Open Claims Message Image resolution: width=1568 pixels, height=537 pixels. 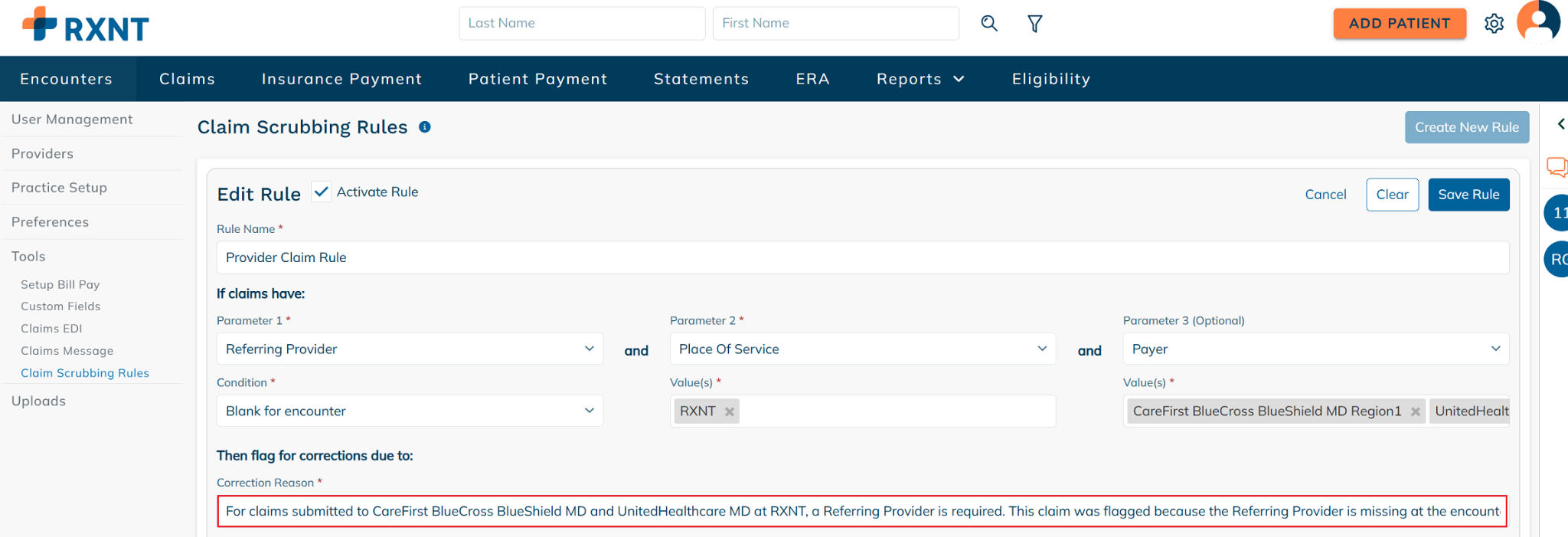(x=67, y=351)
